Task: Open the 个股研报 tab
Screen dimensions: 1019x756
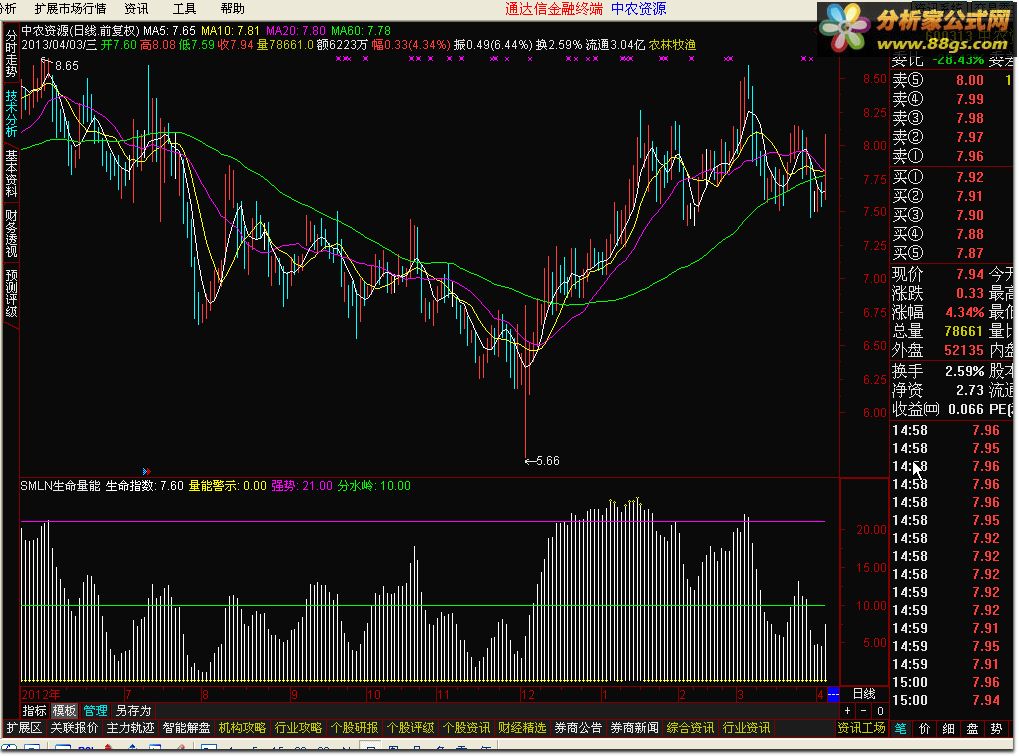Action: point(354,727)
